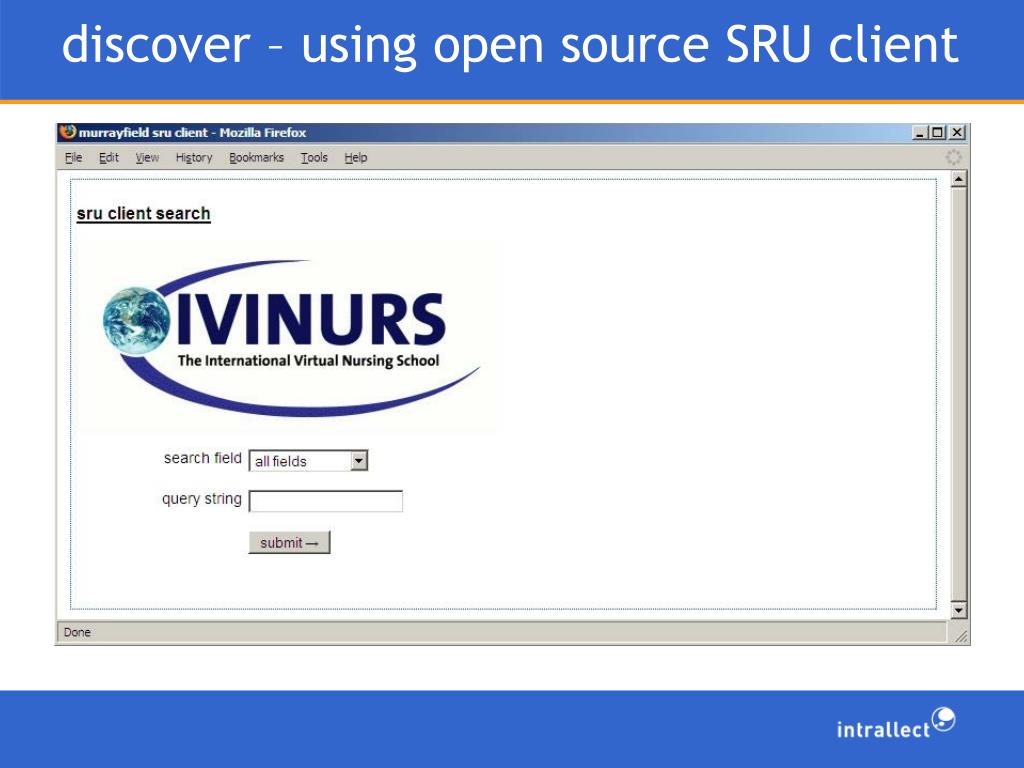The image size is (1024, 768).
Task: Focus the query string input box
Action: click(x=326, y=501)
